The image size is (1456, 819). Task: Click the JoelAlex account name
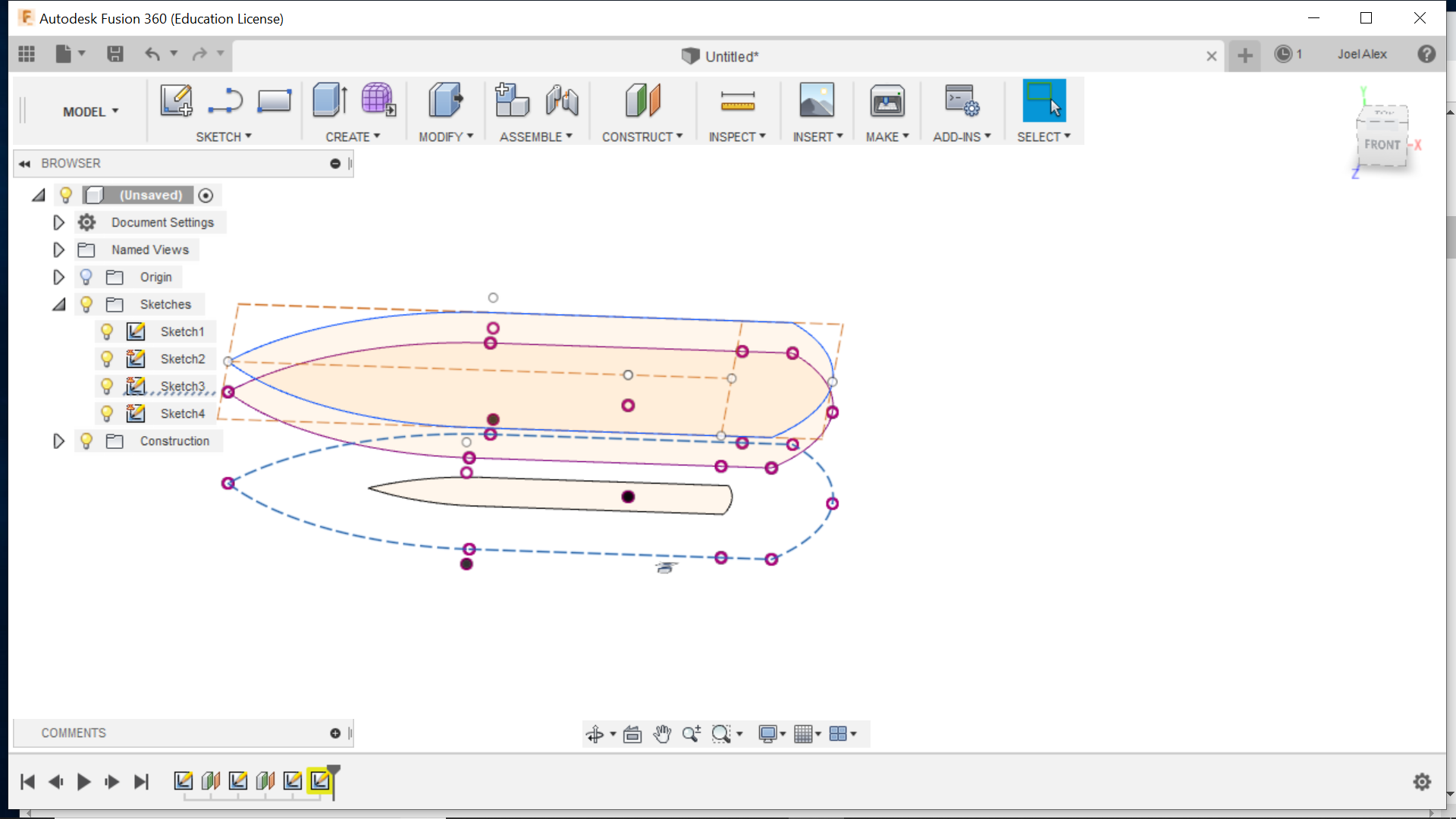pos(1361,54)
